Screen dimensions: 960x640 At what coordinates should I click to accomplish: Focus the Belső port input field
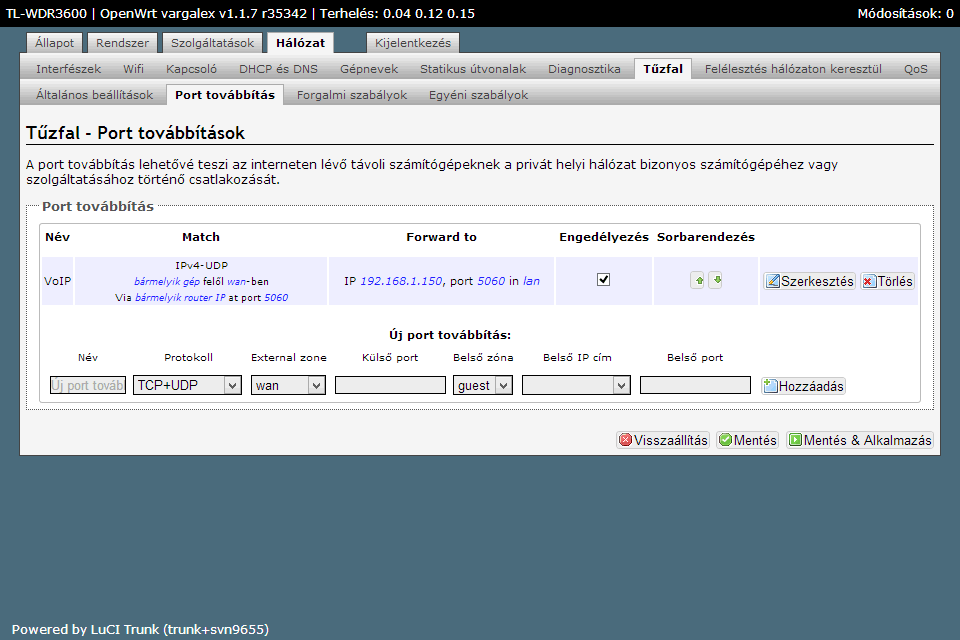coord(695,385)
